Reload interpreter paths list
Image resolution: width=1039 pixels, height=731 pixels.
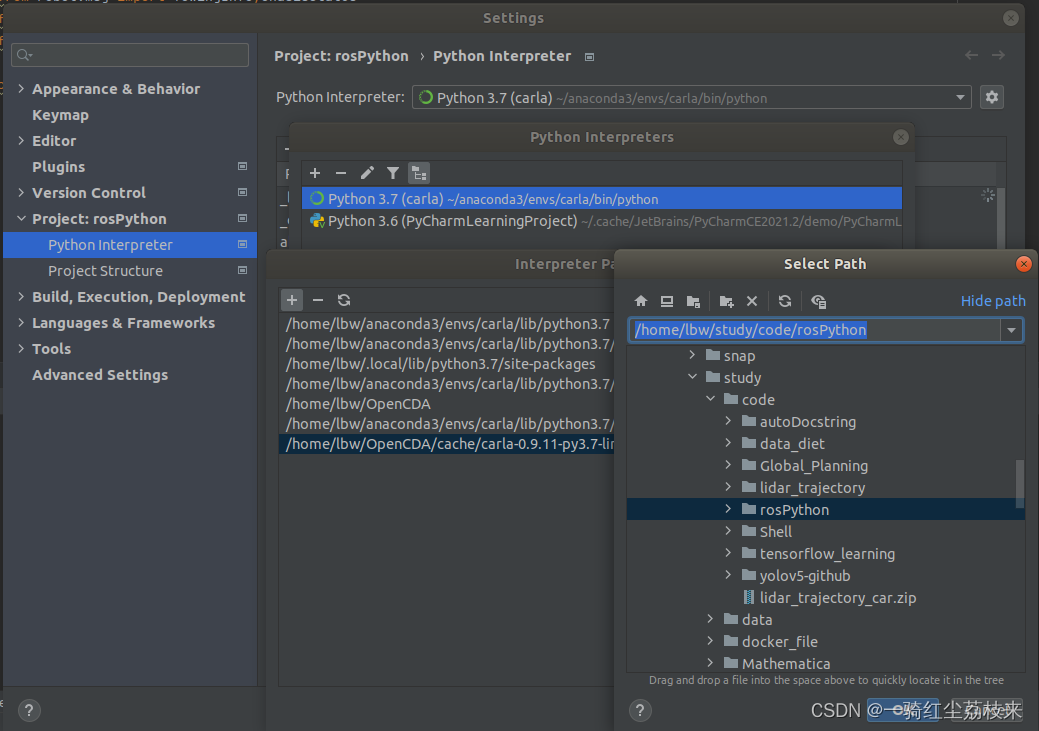[x=344, y=300]
